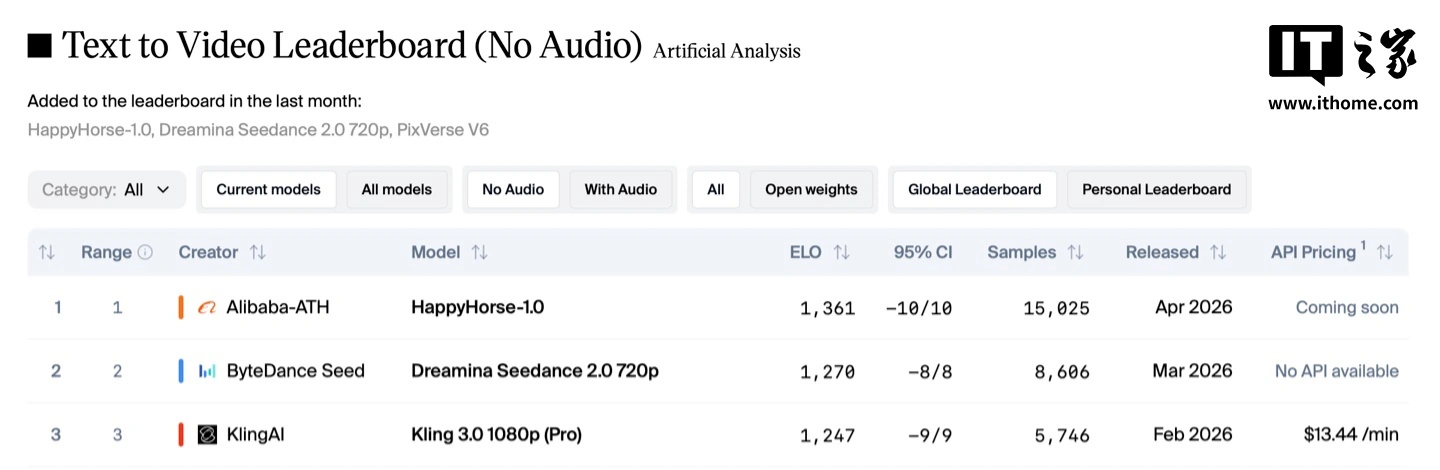Sort table by Samples column arrows
The width and height of the screenshot is (1440, 470).
click(x=1076, y=253)
